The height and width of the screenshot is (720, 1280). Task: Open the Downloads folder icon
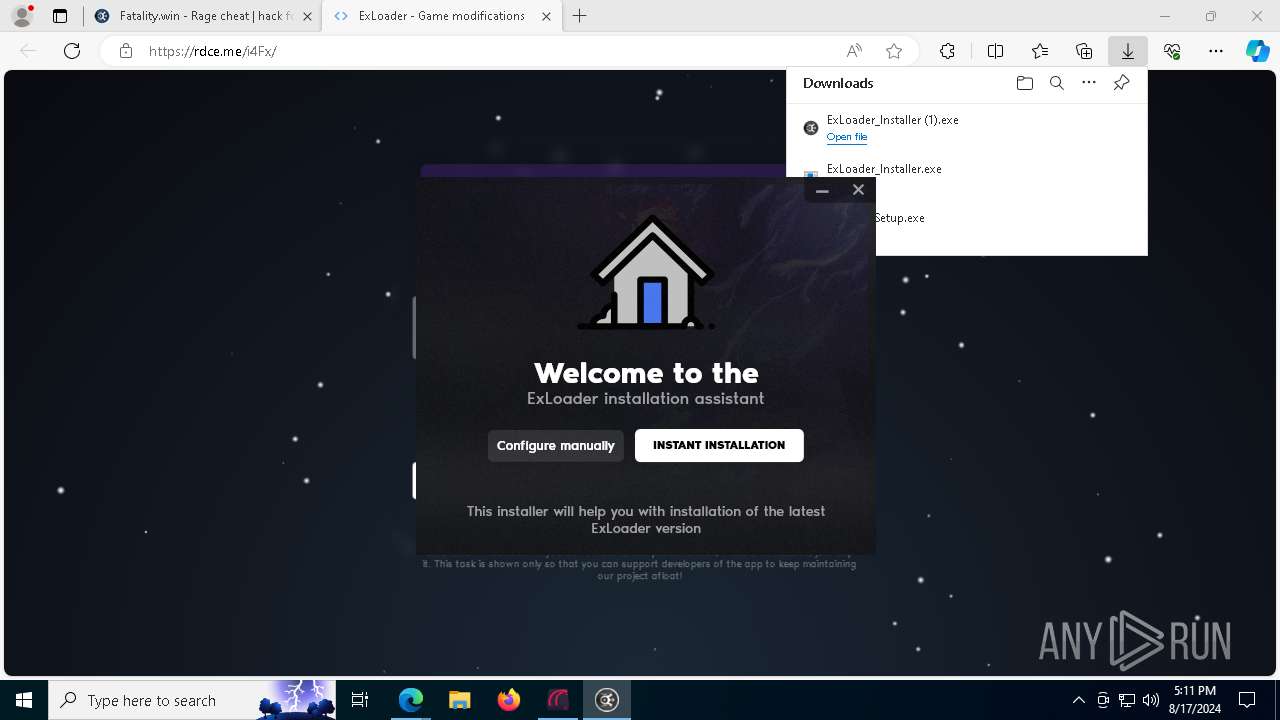pos(1024,83)
